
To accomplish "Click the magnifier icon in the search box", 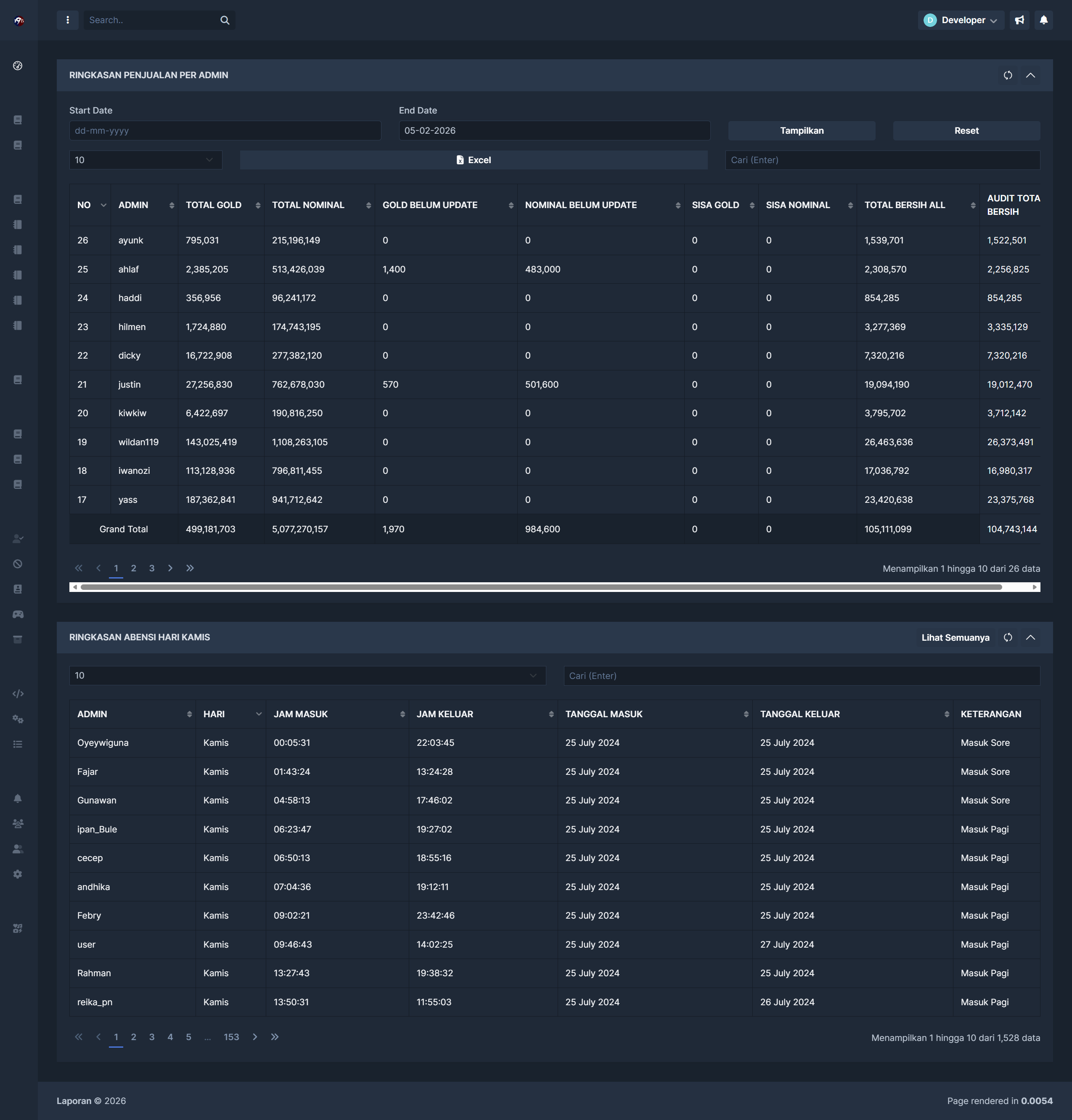I will (x=225, y=20).
